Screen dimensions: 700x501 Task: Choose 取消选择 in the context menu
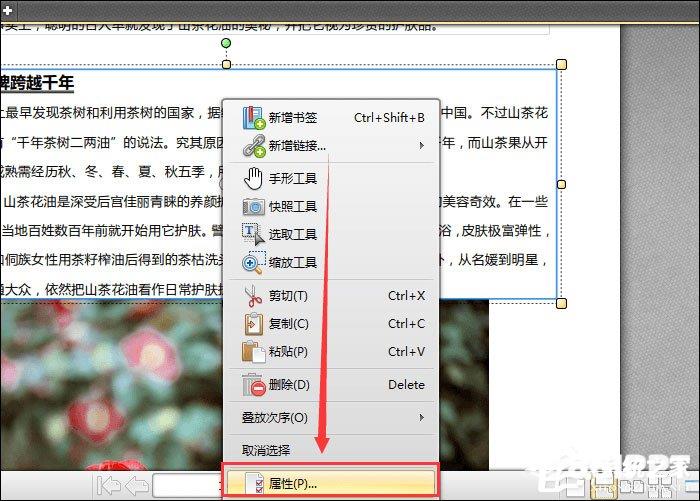(331, 450)
